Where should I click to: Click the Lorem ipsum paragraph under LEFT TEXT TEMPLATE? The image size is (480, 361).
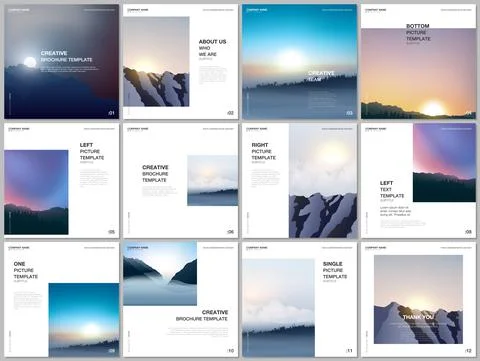tap(395, 211)
